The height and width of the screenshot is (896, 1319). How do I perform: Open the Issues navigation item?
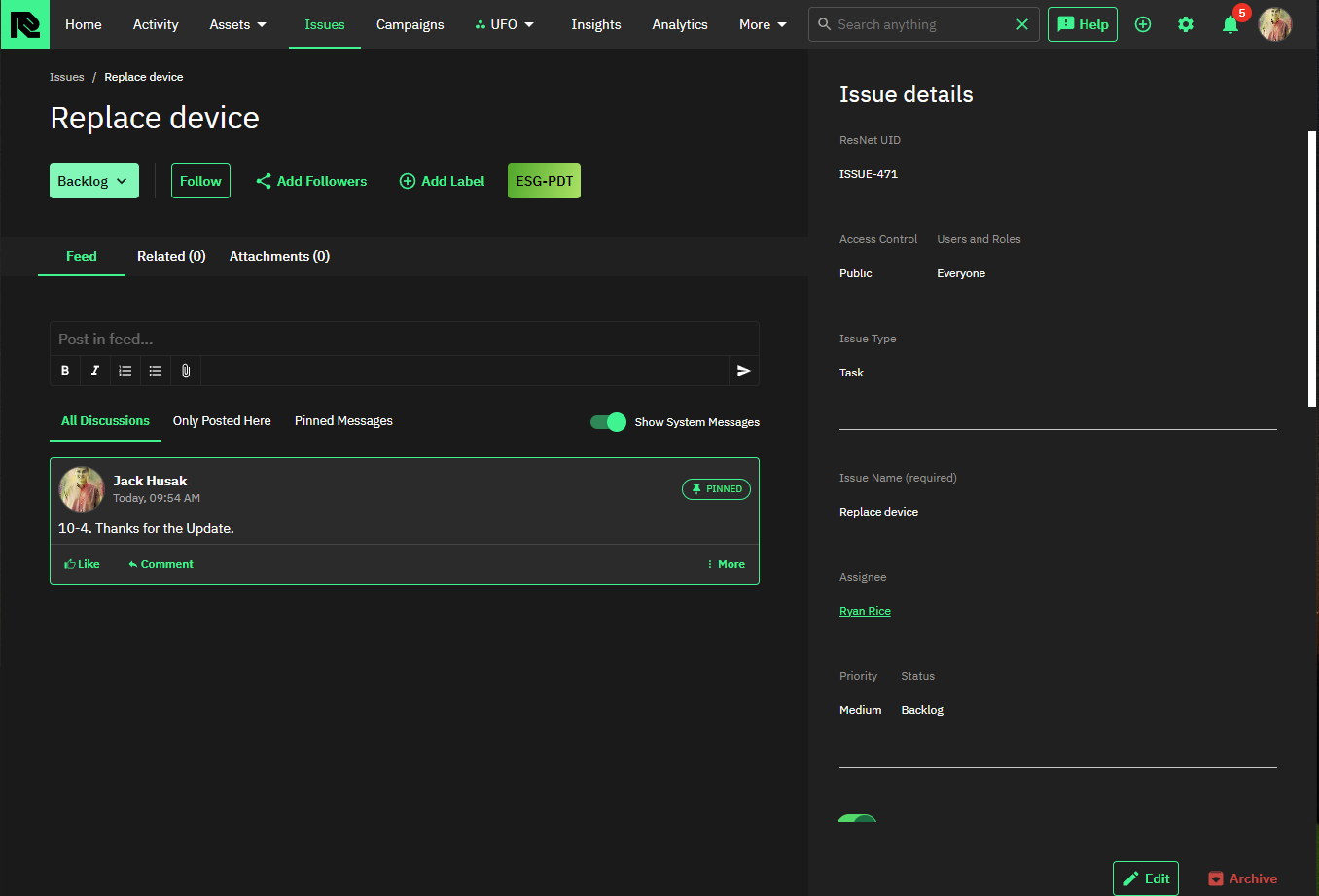(x=325, y=24)
